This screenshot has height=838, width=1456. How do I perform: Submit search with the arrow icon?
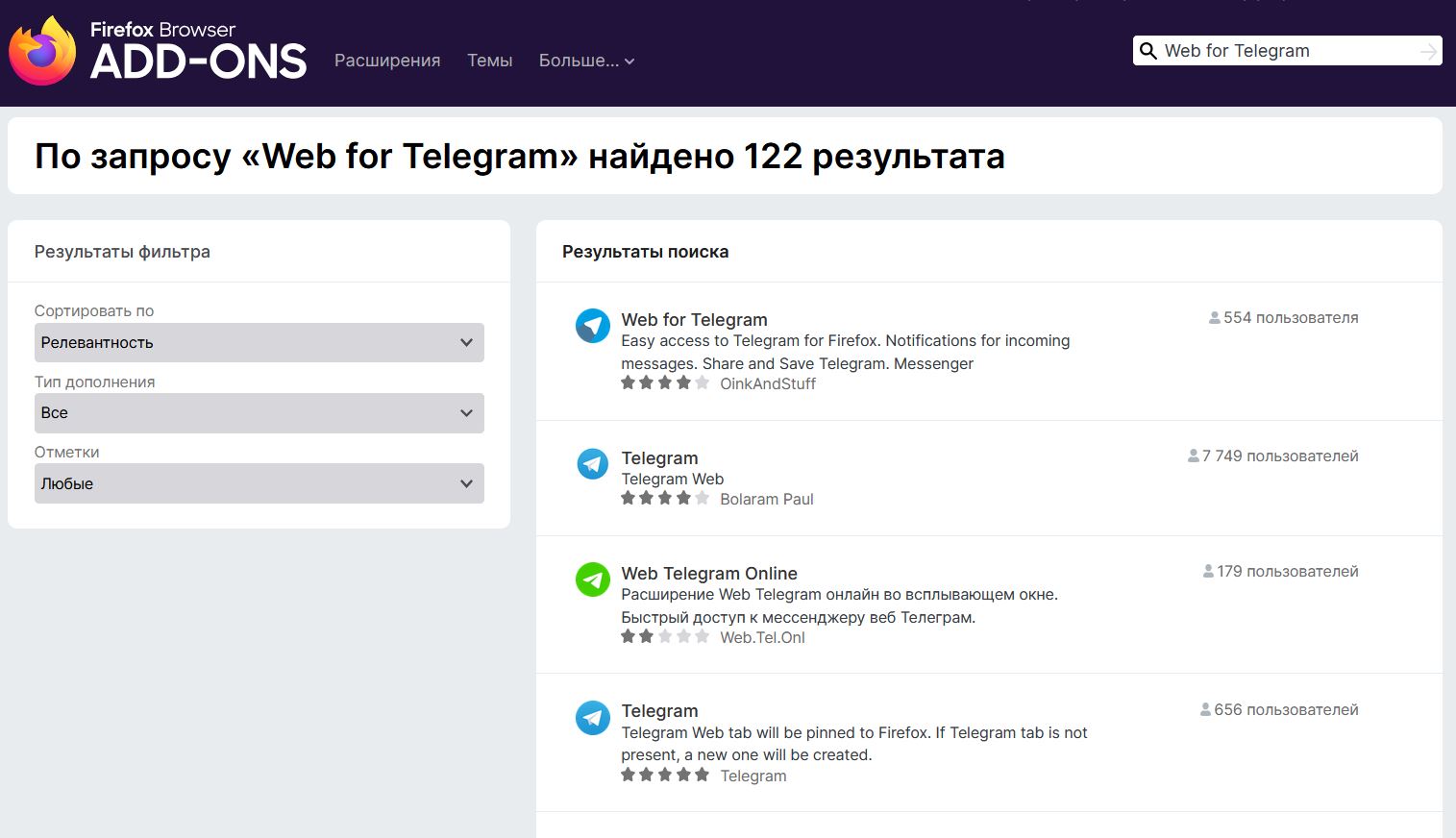(x=1428, y=51)
